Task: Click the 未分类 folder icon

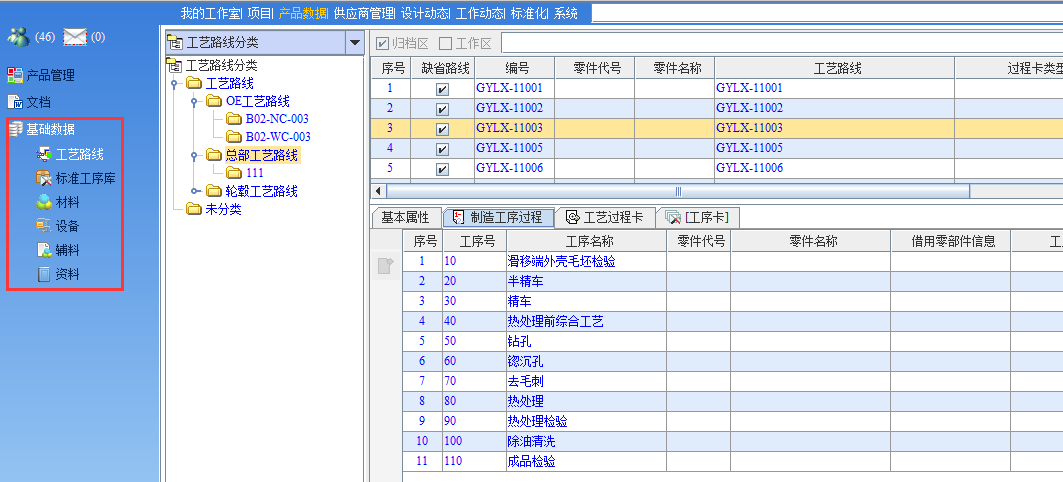Action: pyautogui.click(x=195, y=209)
